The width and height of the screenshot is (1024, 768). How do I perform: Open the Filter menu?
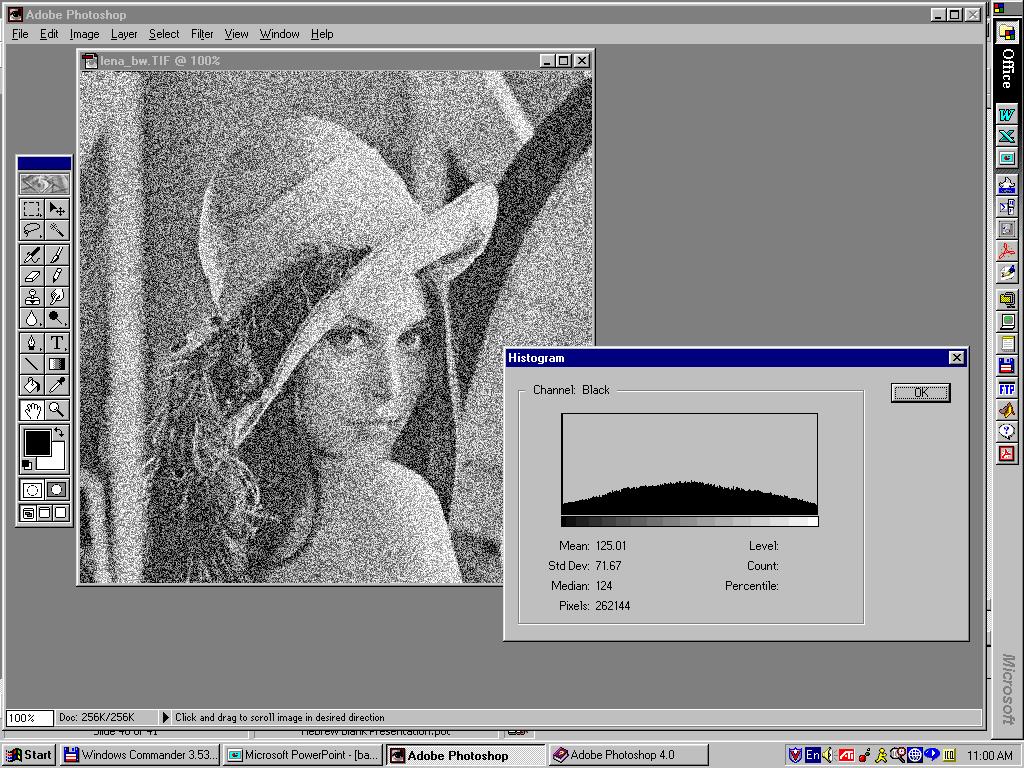point(202,34)
